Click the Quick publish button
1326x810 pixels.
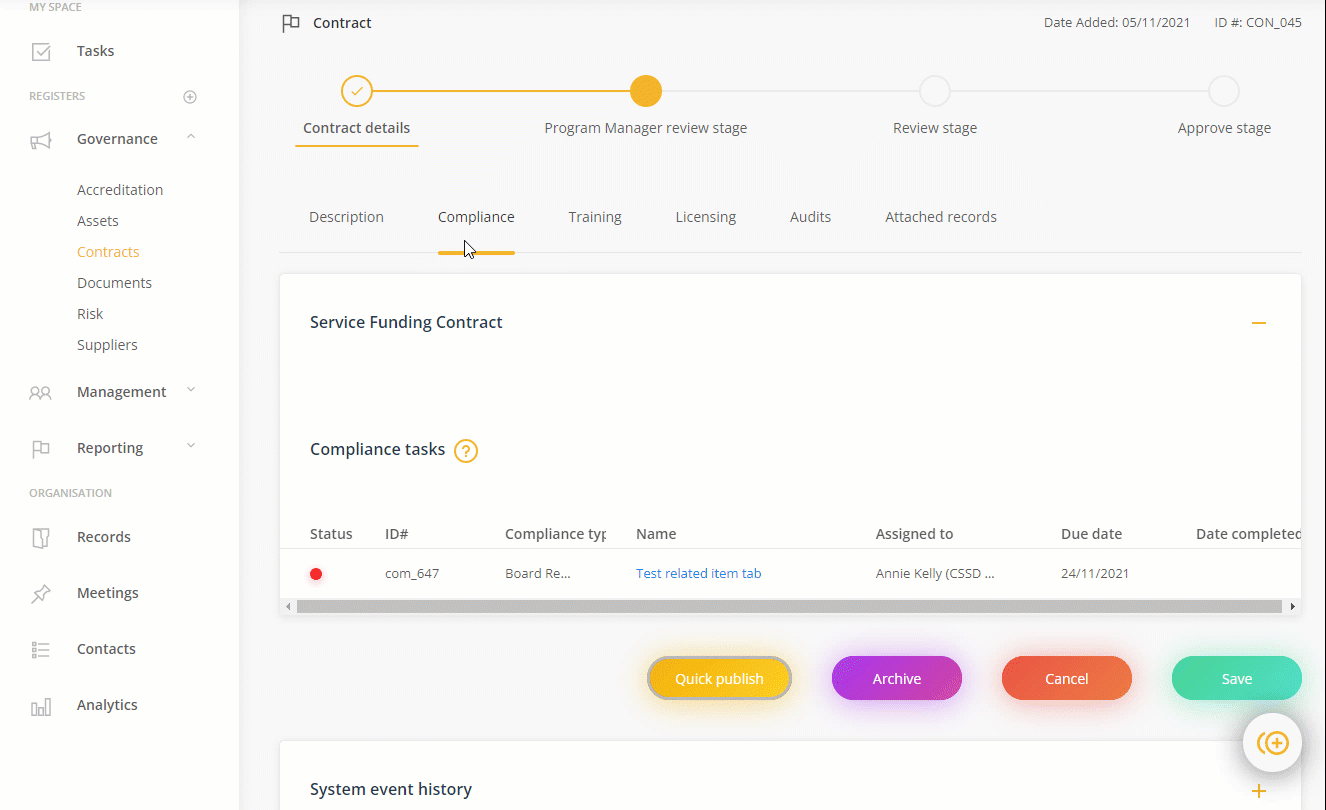pyautogui.click(x=719, y=678)
